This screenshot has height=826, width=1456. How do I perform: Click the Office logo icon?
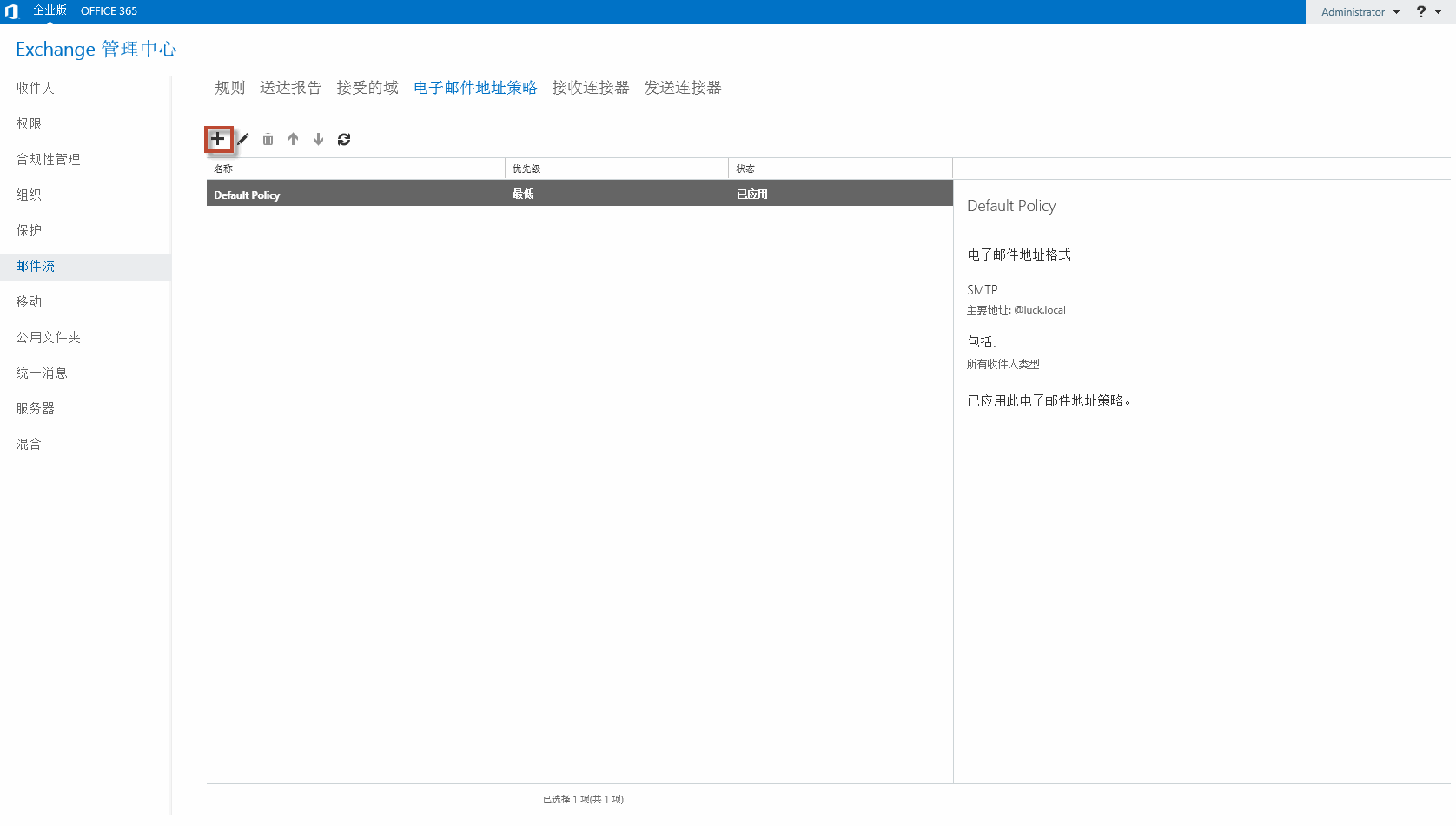[11, 11]
